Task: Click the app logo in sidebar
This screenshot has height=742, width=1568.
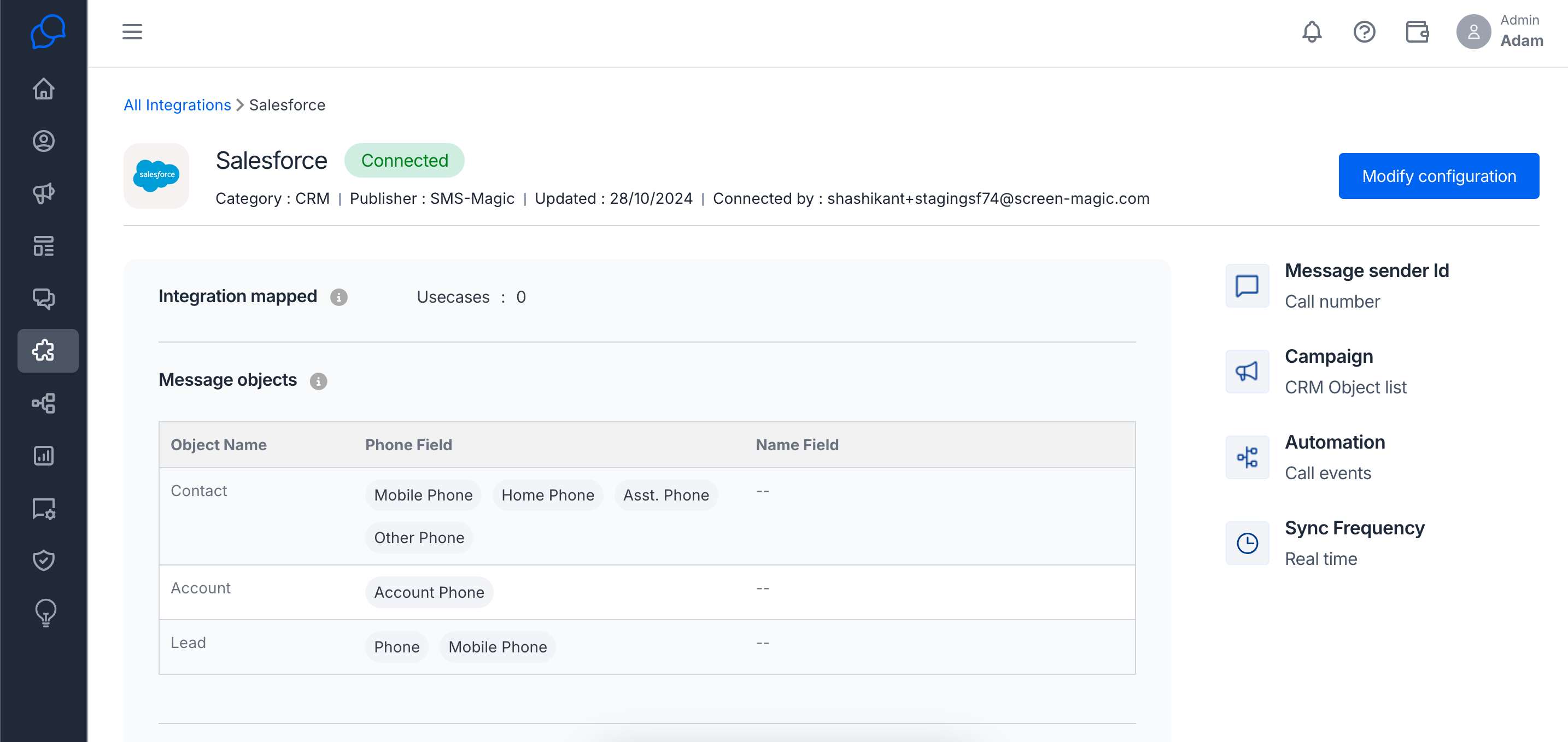Action: point(48,31)
